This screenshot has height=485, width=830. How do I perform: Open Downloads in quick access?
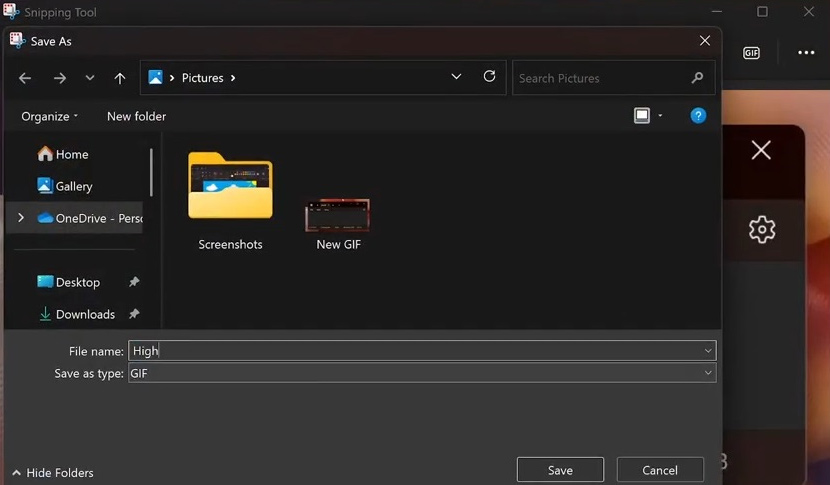pyautogui.click(x=77, y=314)
